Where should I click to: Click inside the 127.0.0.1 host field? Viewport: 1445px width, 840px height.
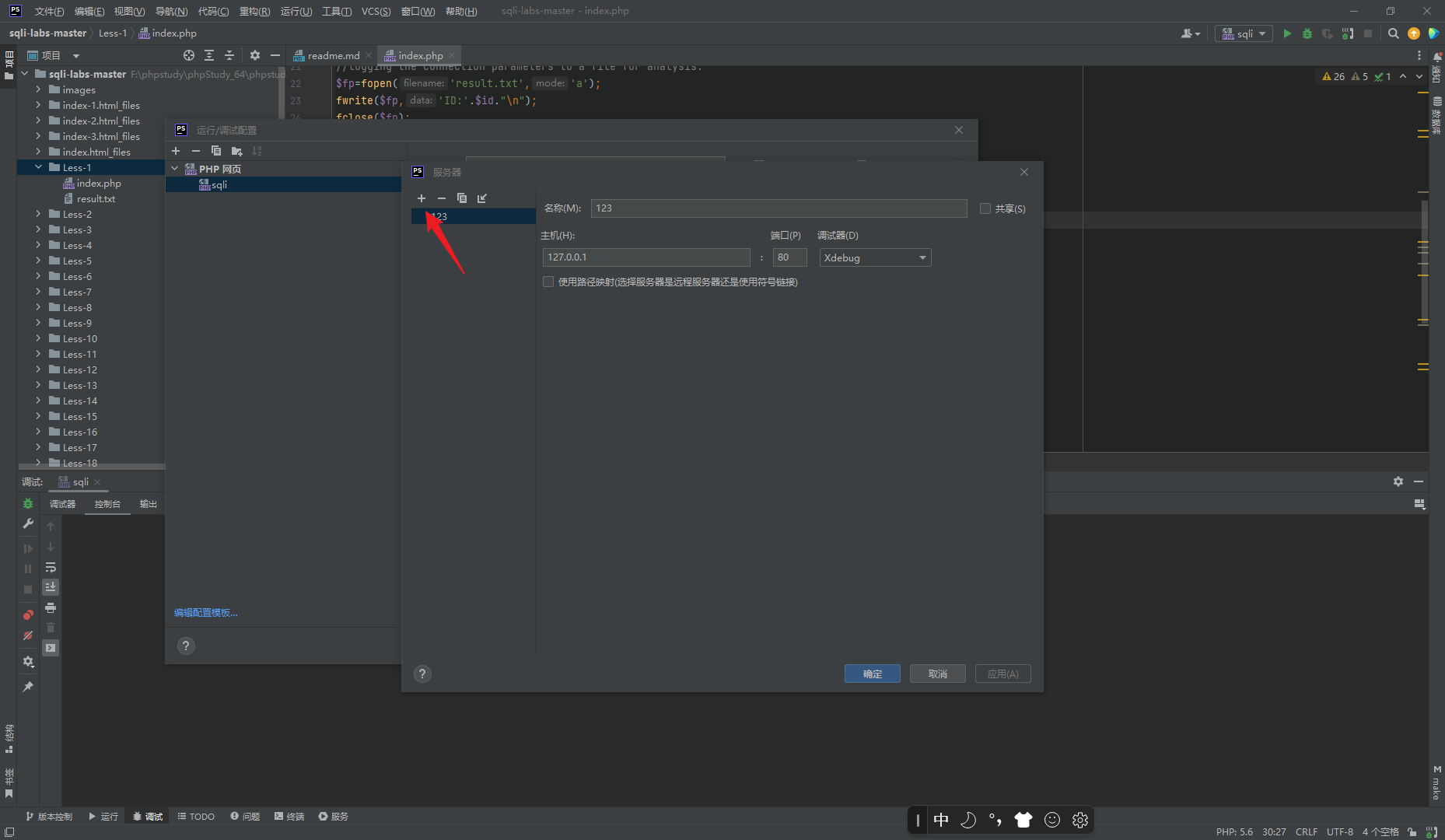pos(646,257)
